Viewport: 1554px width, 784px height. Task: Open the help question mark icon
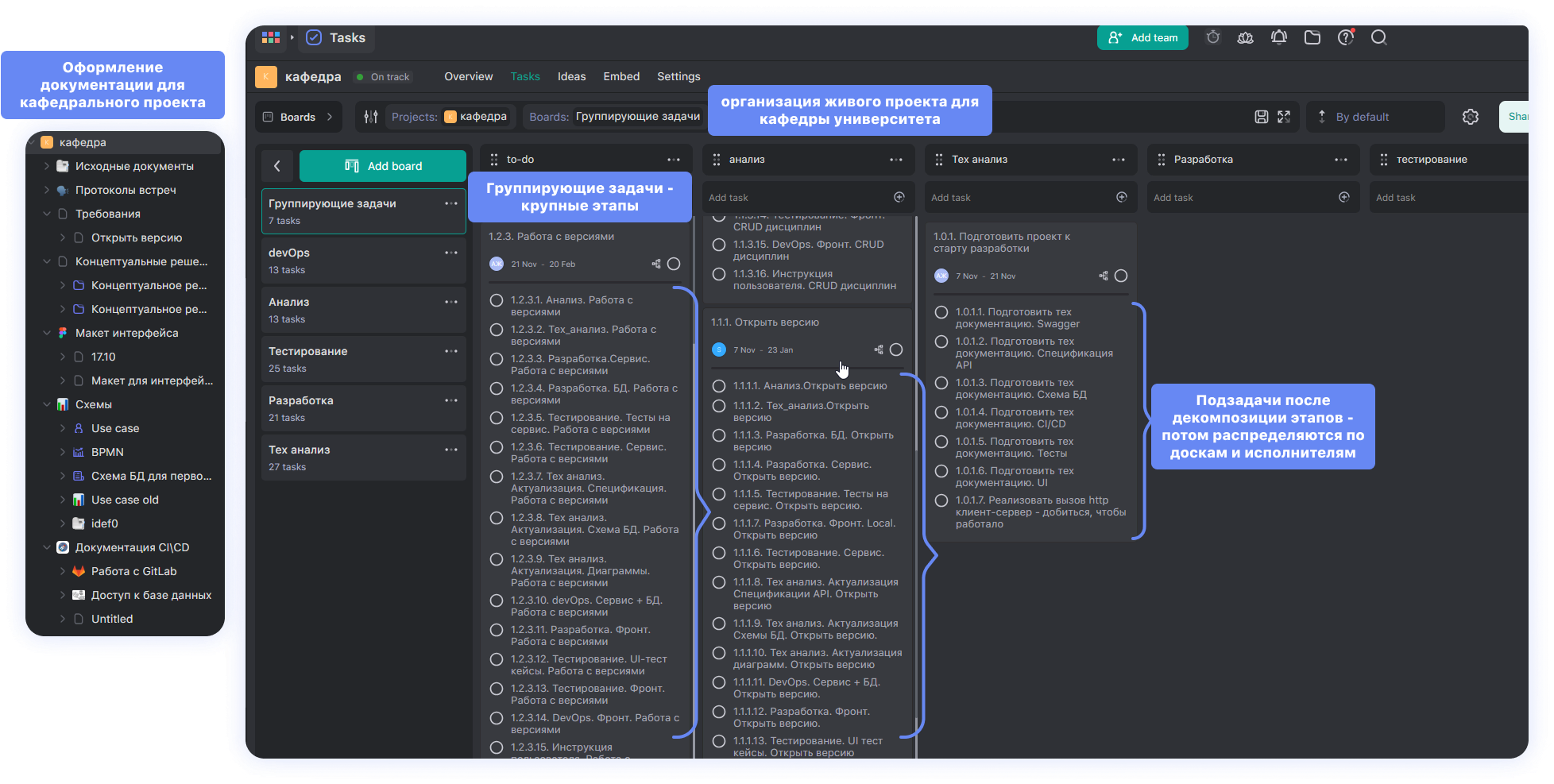coord(1345,37)
